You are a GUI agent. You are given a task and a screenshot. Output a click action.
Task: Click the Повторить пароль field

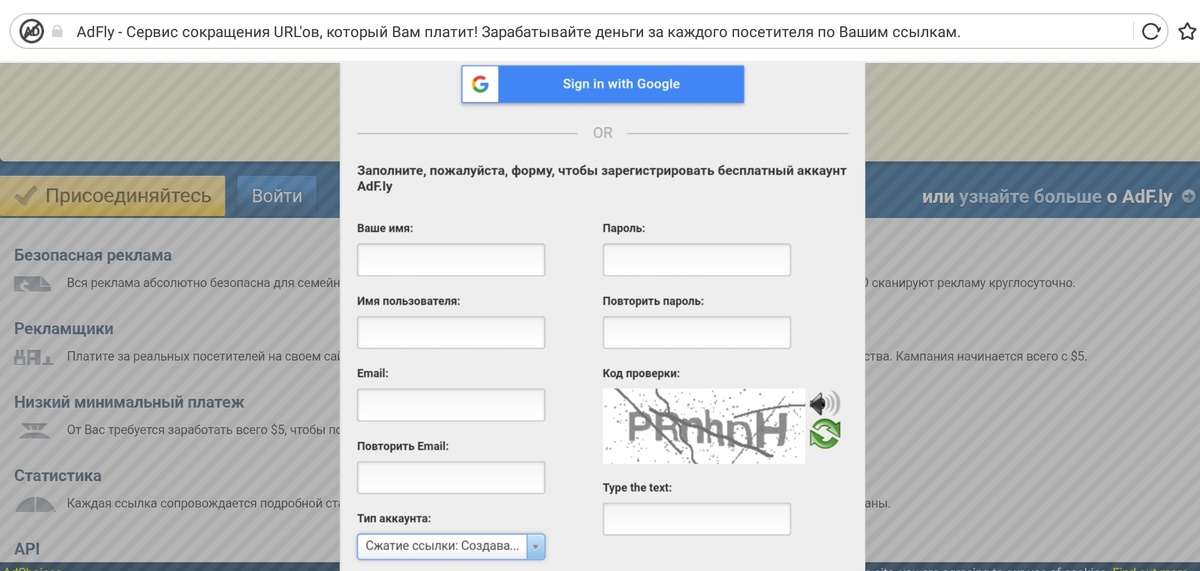click(x=697, y=332)
